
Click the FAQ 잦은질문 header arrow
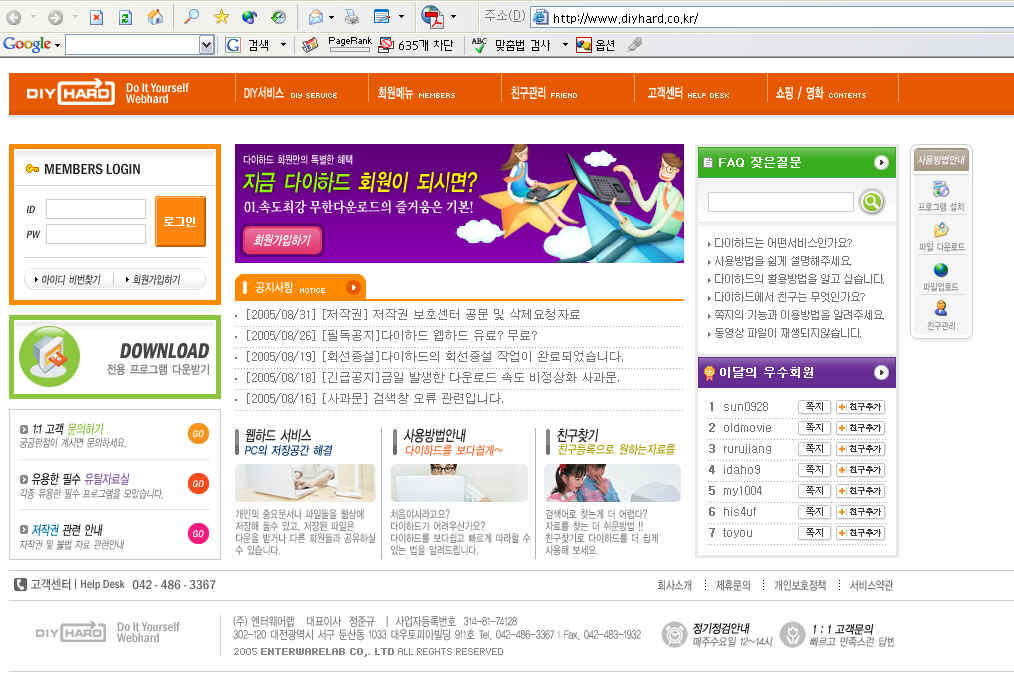[x=881, y=162]
